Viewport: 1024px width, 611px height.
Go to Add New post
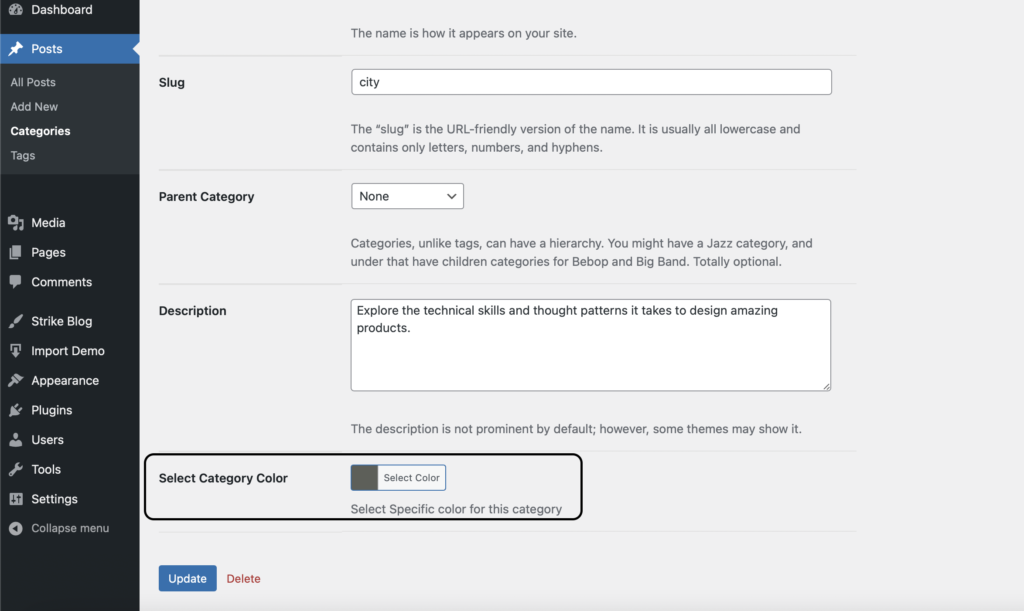point(34,106)
